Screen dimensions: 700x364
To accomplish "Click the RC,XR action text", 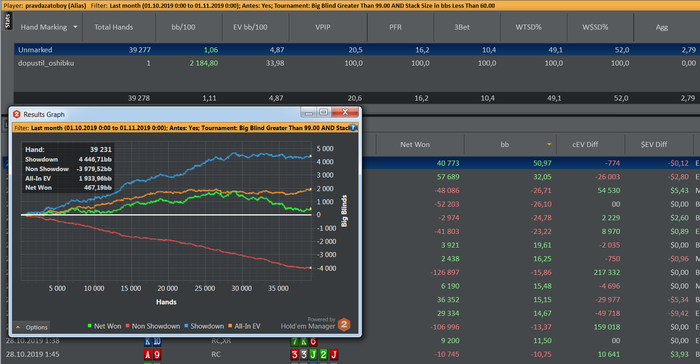I will pyautogui.click(x=221, y=341).
